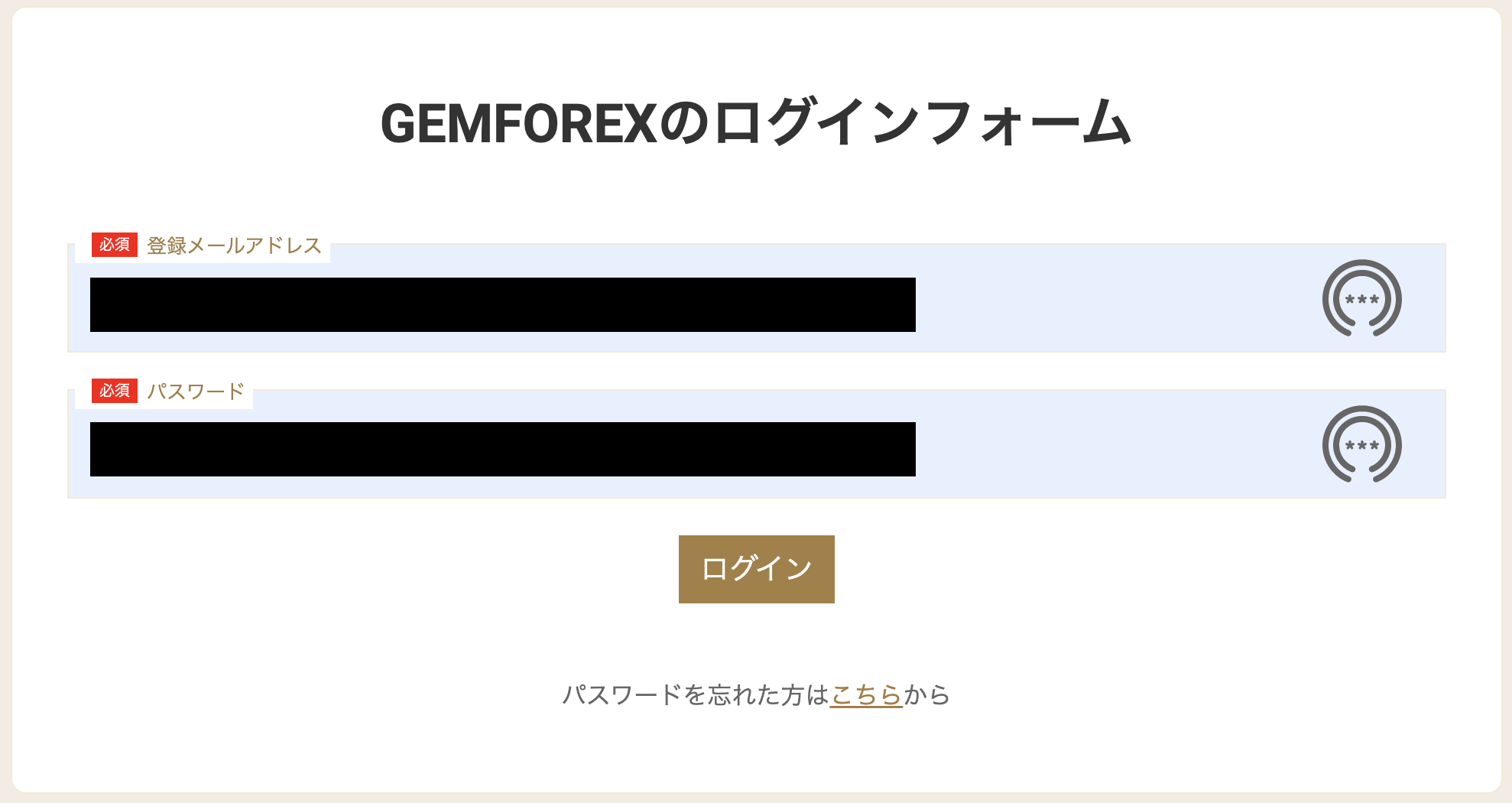Click the GEMFOREXのログインフォーム heading
The height and width of the screenshot is (803, 1512).
(755, 123)
